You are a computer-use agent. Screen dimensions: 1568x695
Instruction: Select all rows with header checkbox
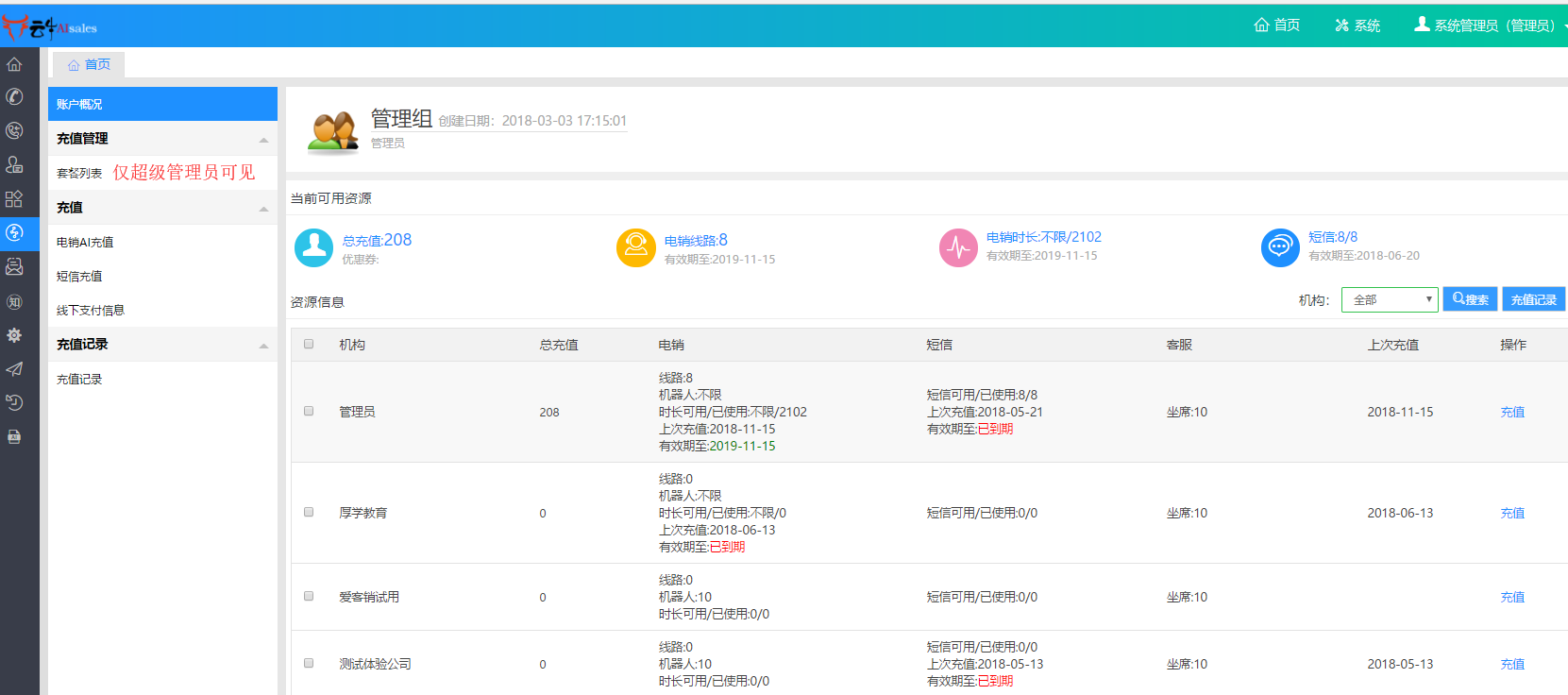pyautogui.click(x=309, y=344)
